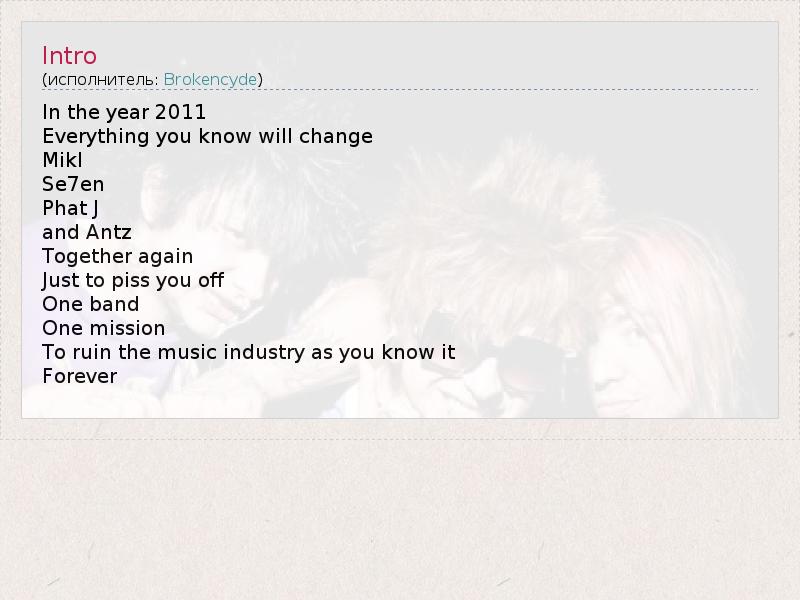Select the 'Phat J' lyric line
This screenshot has height=600, width=800.
pos(71,208)
